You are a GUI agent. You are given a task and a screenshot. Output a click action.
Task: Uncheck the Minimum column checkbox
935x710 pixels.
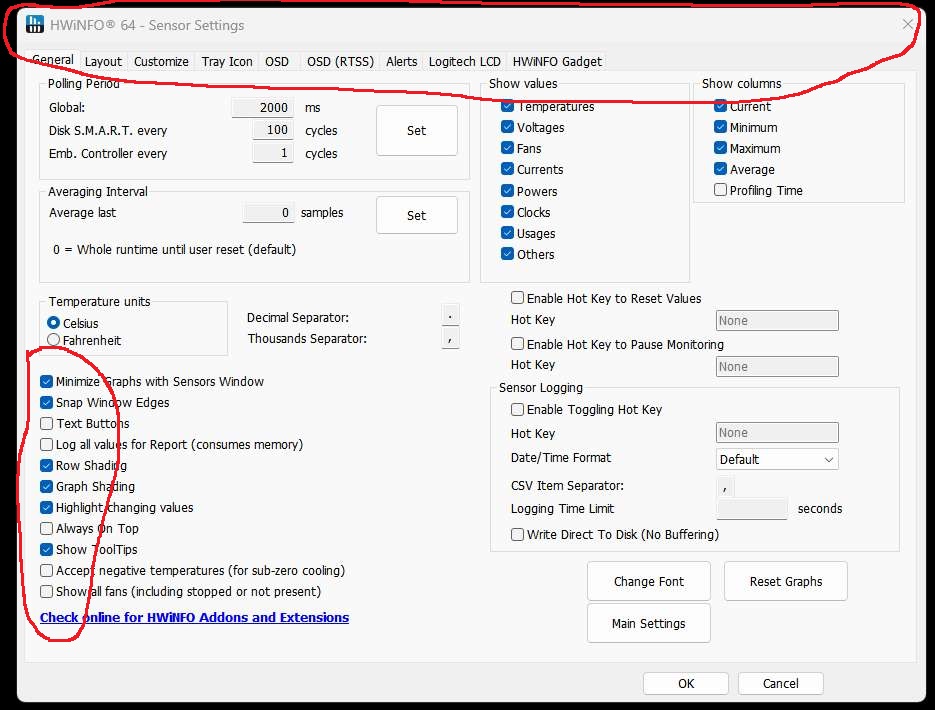click(x=720, y=127)
